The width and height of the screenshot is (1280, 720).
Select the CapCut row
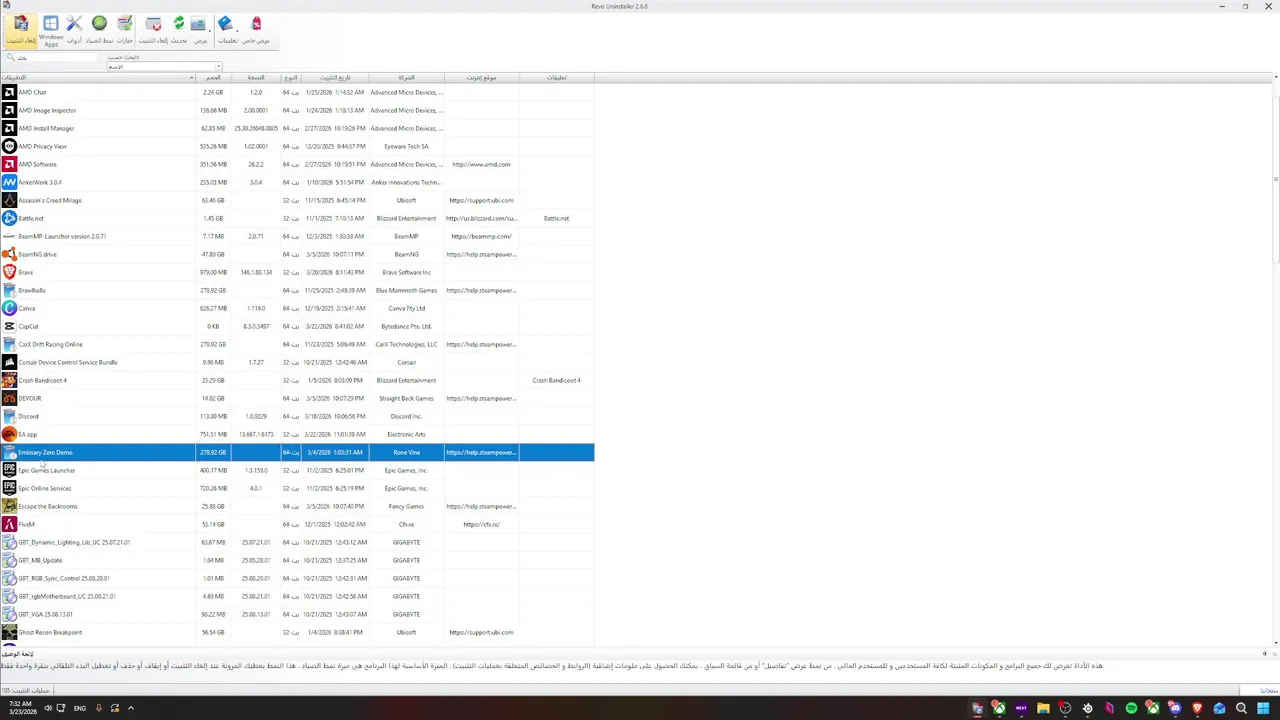[297, 326]
